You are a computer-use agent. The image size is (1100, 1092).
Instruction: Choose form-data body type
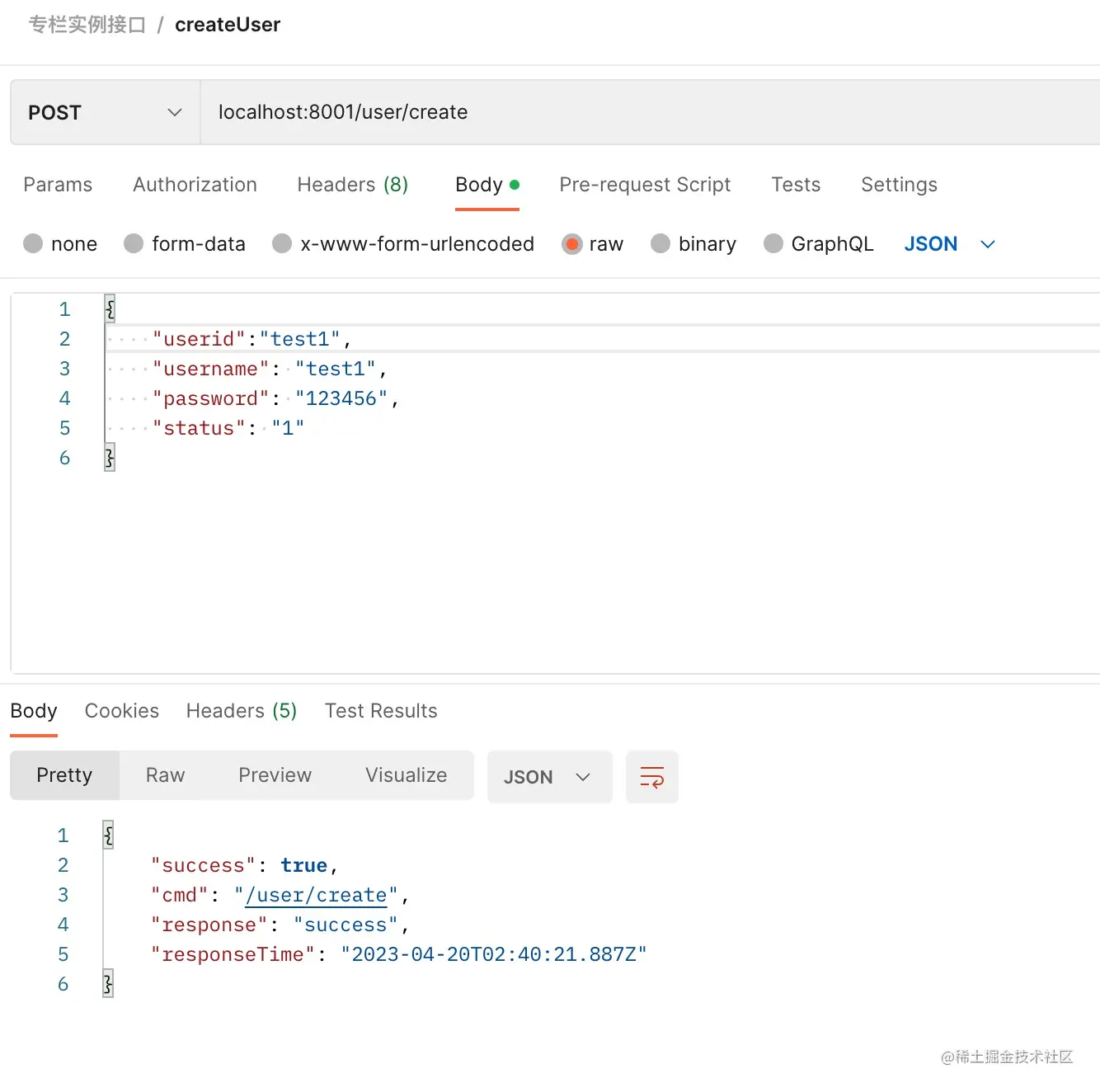coord(134,244)
